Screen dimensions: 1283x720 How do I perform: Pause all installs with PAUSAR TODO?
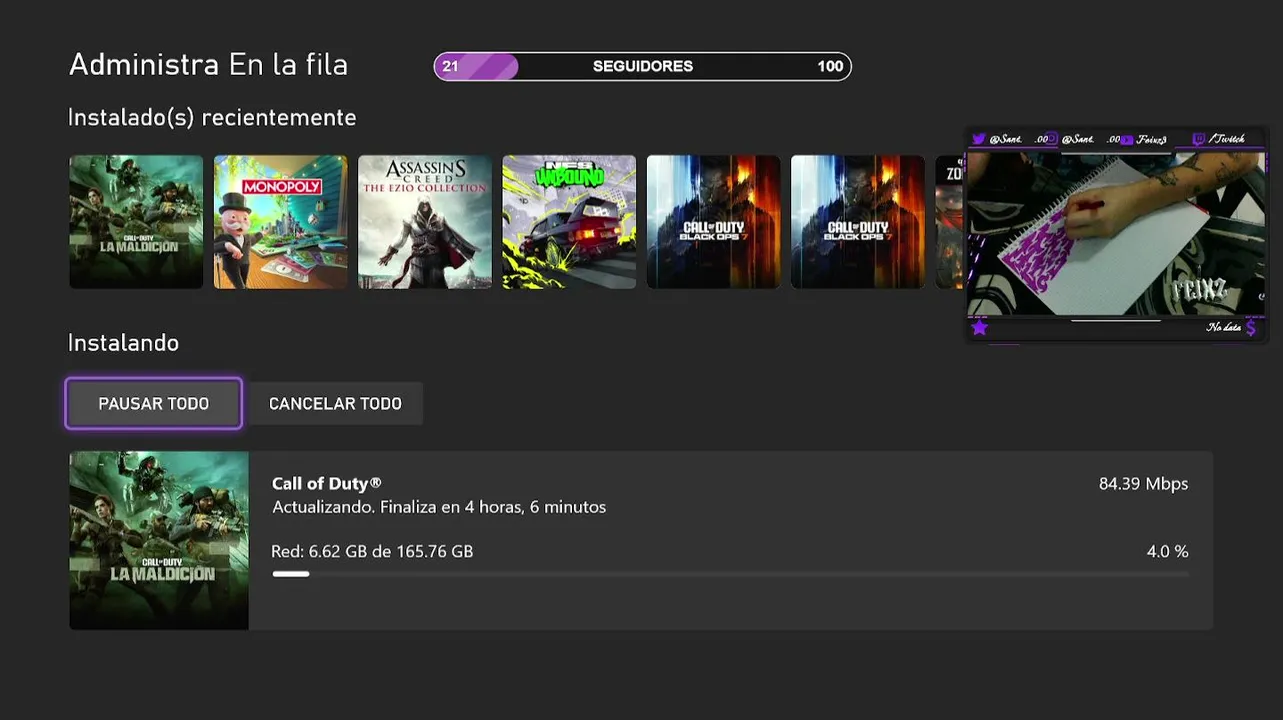tap(154, 403)
